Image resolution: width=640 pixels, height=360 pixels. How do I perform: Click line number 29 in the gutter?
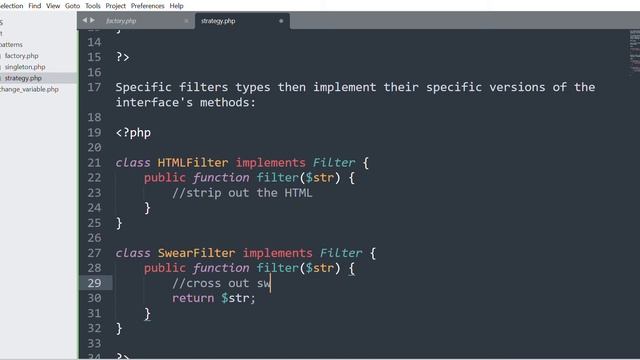[94, 283]
